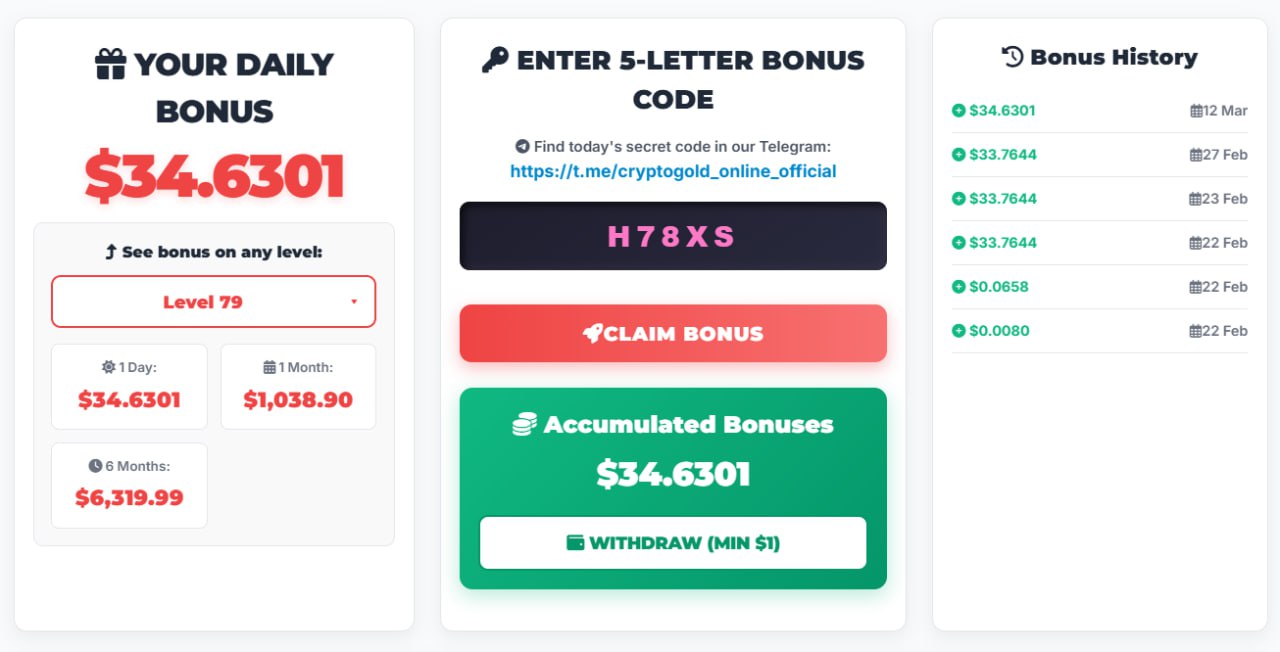Click the rocket icon on Claim Bonus
1280x652 pixels.
[x=592, y=334]
